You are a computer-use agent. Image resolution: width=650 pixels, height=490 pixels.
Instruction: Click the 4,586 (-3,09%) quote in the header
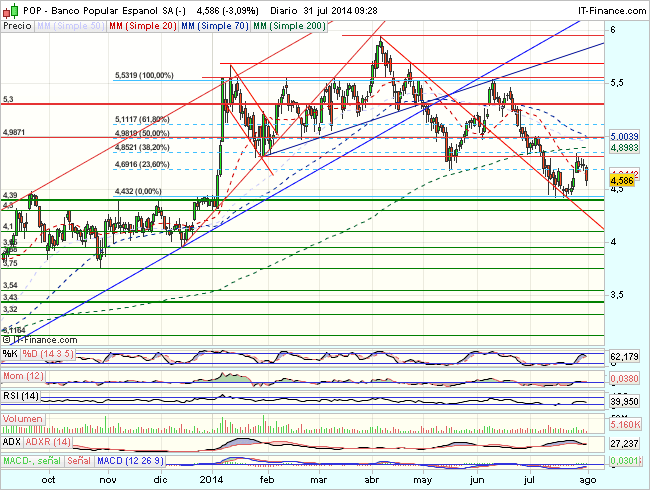pos(227,11)
